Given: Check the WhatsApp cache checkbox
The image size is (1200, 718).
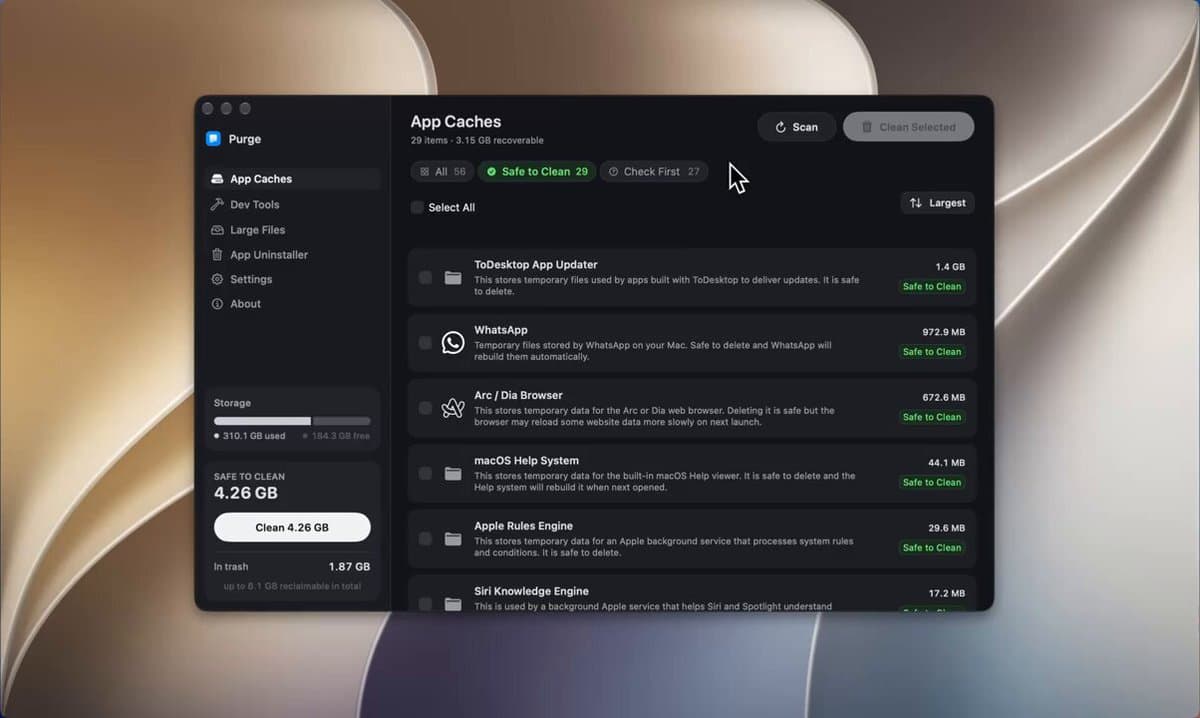Looking at the screenshot, I should pyautogui.click(x=426, y=343).
